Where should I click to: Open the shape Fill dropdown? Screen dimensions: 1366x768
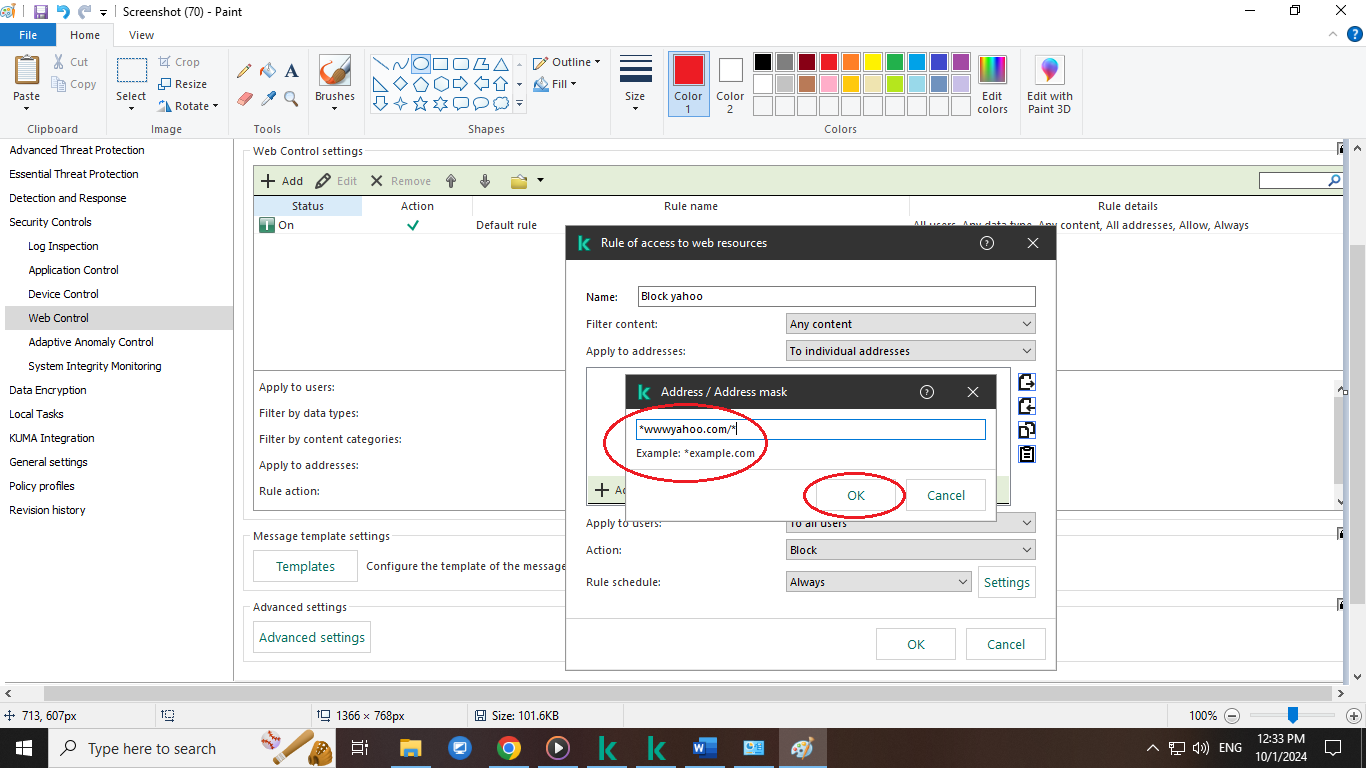point(555,84)
